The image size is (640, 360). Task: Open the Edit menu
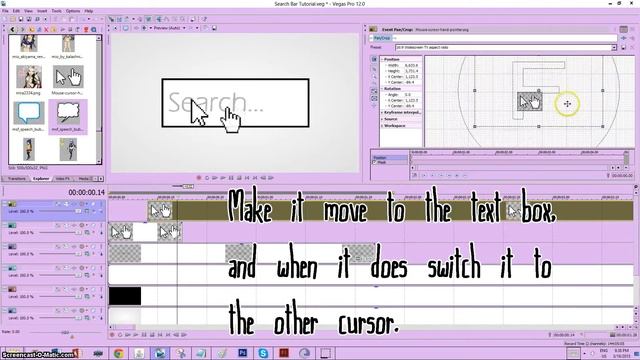tap(16, 11)
